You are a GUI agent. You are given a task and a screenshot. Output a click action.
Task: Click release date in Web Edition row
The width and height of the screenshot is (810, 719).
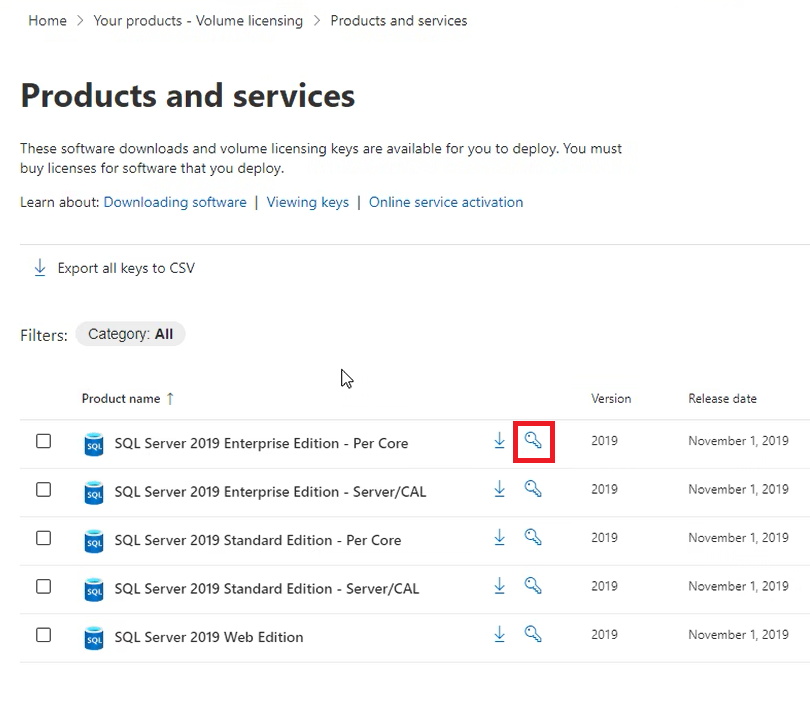click(738, 634)
